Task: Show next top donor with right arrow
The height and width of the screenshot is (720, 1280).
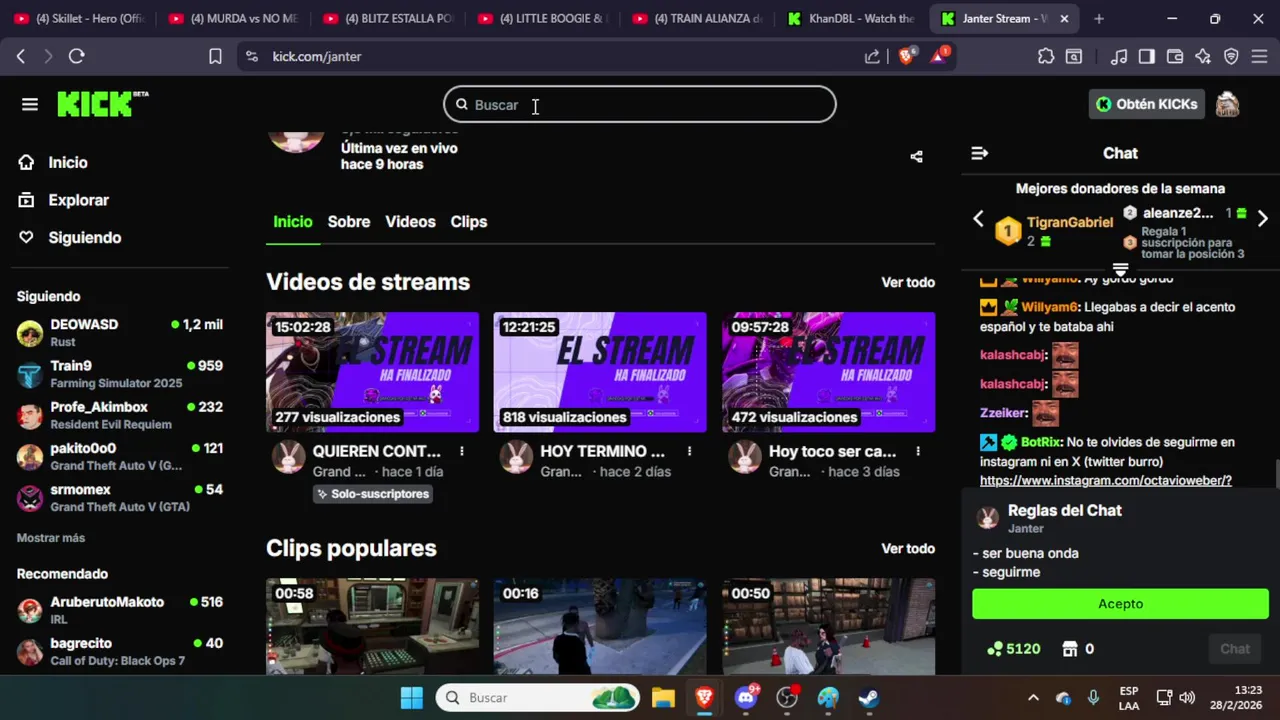Action: pos(1262,219)
